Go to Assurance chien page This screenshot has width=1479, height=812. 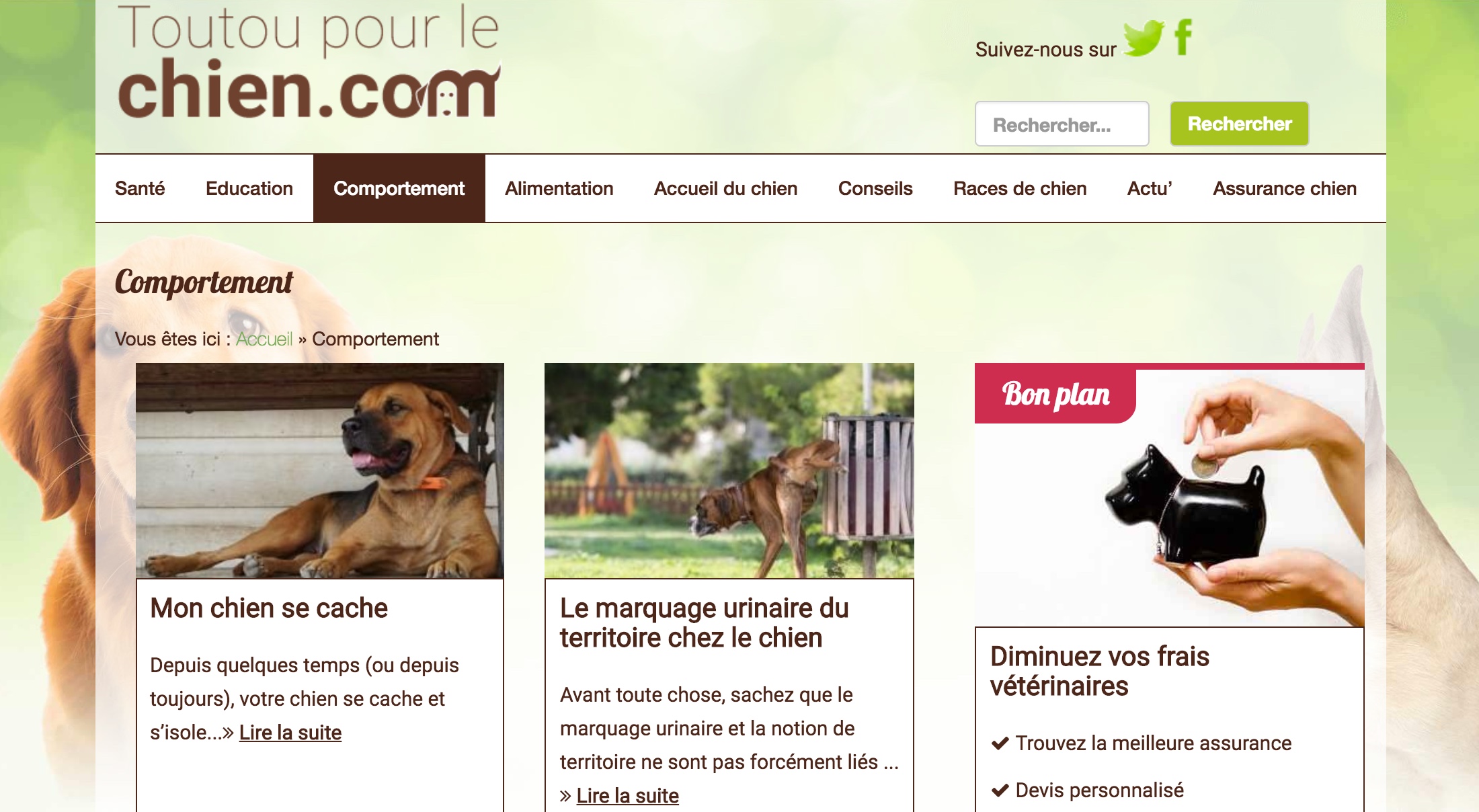1285,188
